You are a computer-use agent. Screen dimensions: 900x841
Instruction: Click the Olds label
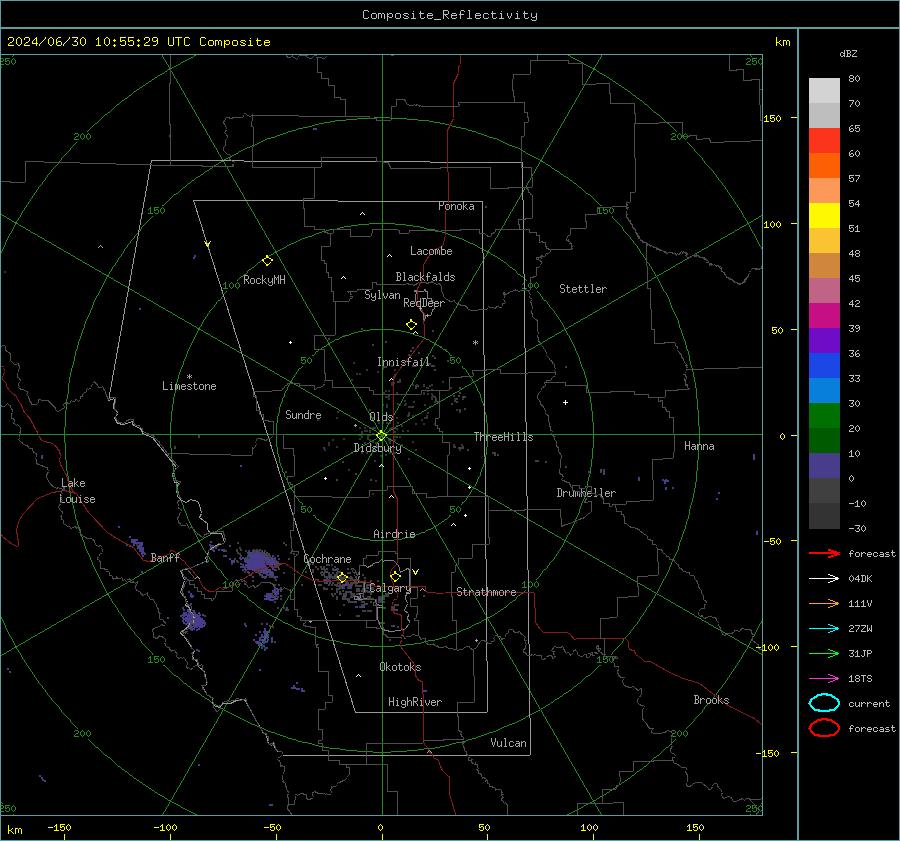click(x=381, y=417)
